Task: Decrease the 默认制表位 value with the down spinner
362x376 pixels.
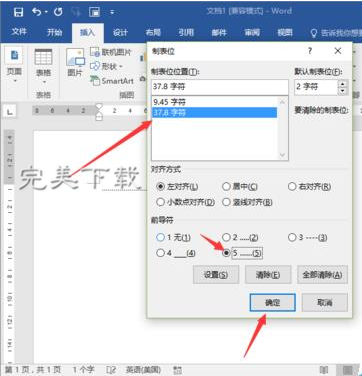Action: [x=343, y=91]
